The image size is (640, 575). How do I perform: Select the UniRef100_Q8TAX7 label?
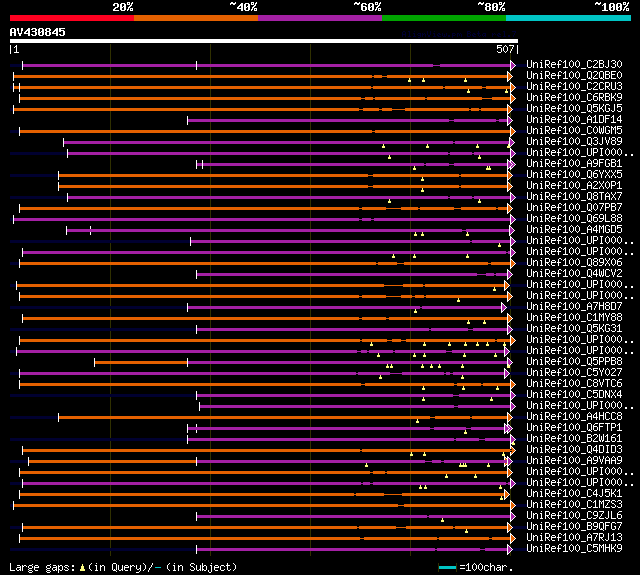tap(574, 197)
